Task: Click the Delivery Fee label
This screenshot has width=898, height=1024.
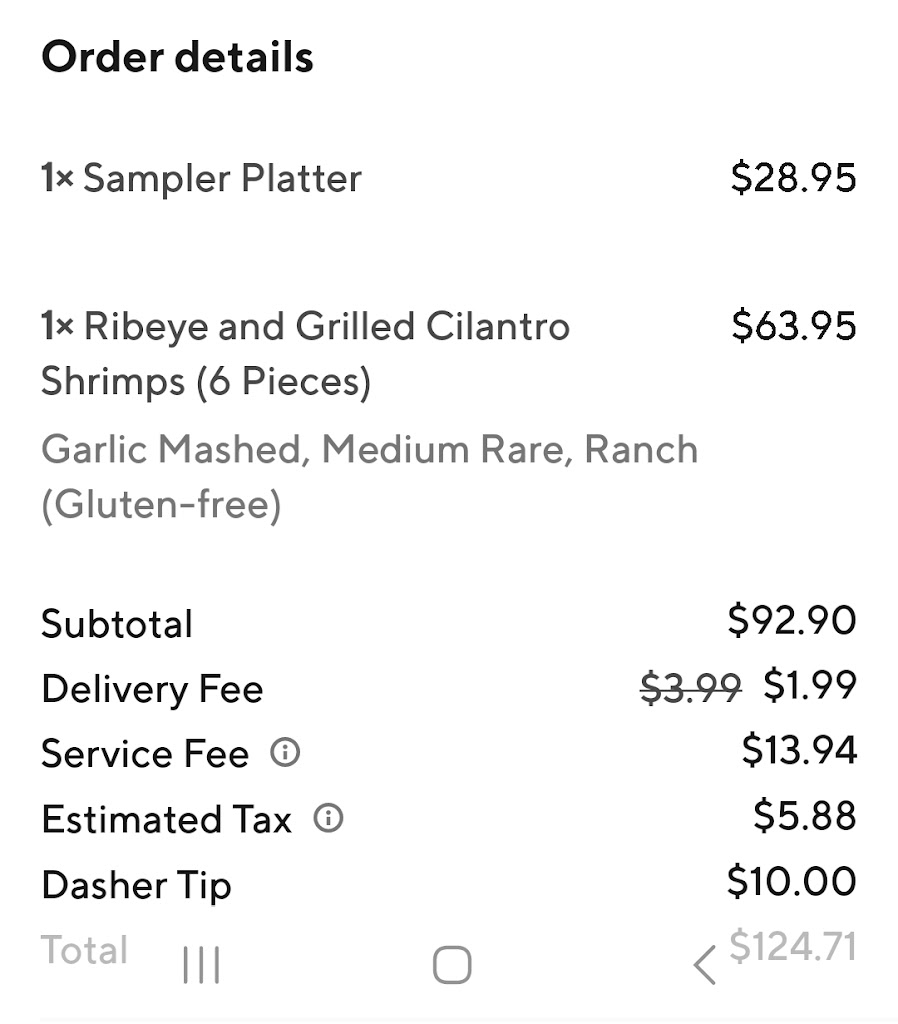Action: point(152,689)
